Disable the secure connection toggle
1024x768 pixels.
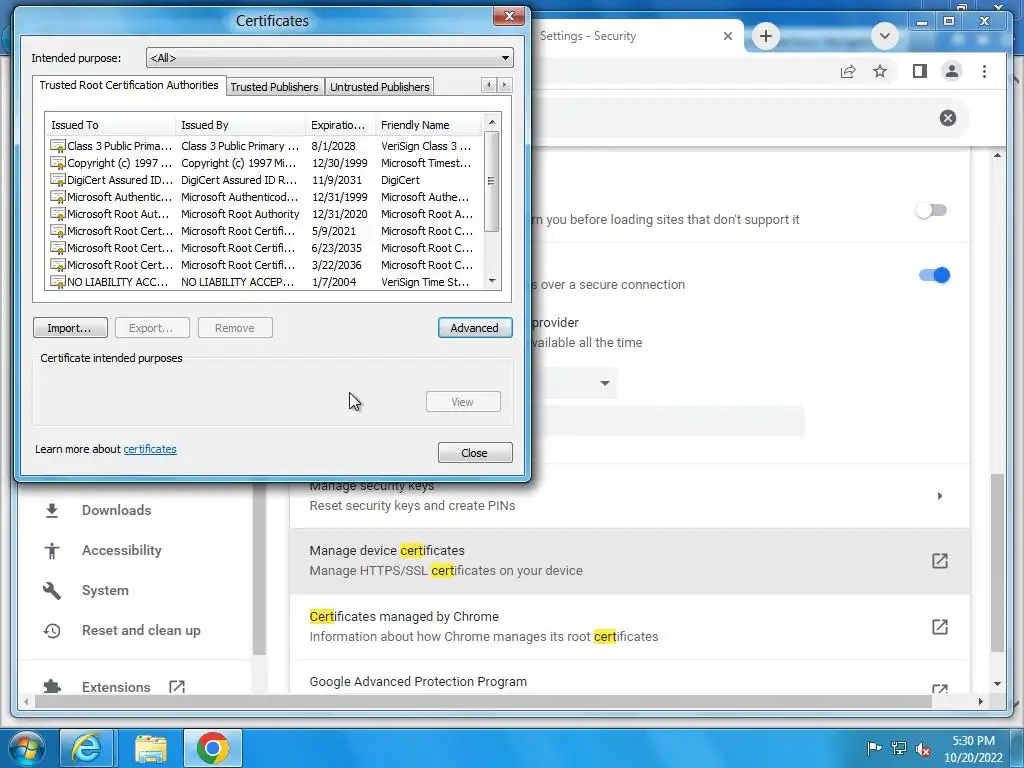935,275
